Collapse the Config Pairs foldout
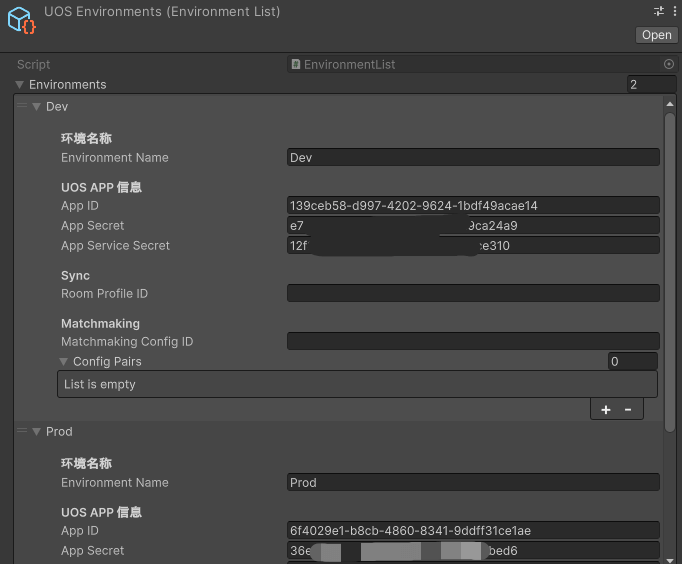This screenshot has height=564, width=682. click(64, 361)
